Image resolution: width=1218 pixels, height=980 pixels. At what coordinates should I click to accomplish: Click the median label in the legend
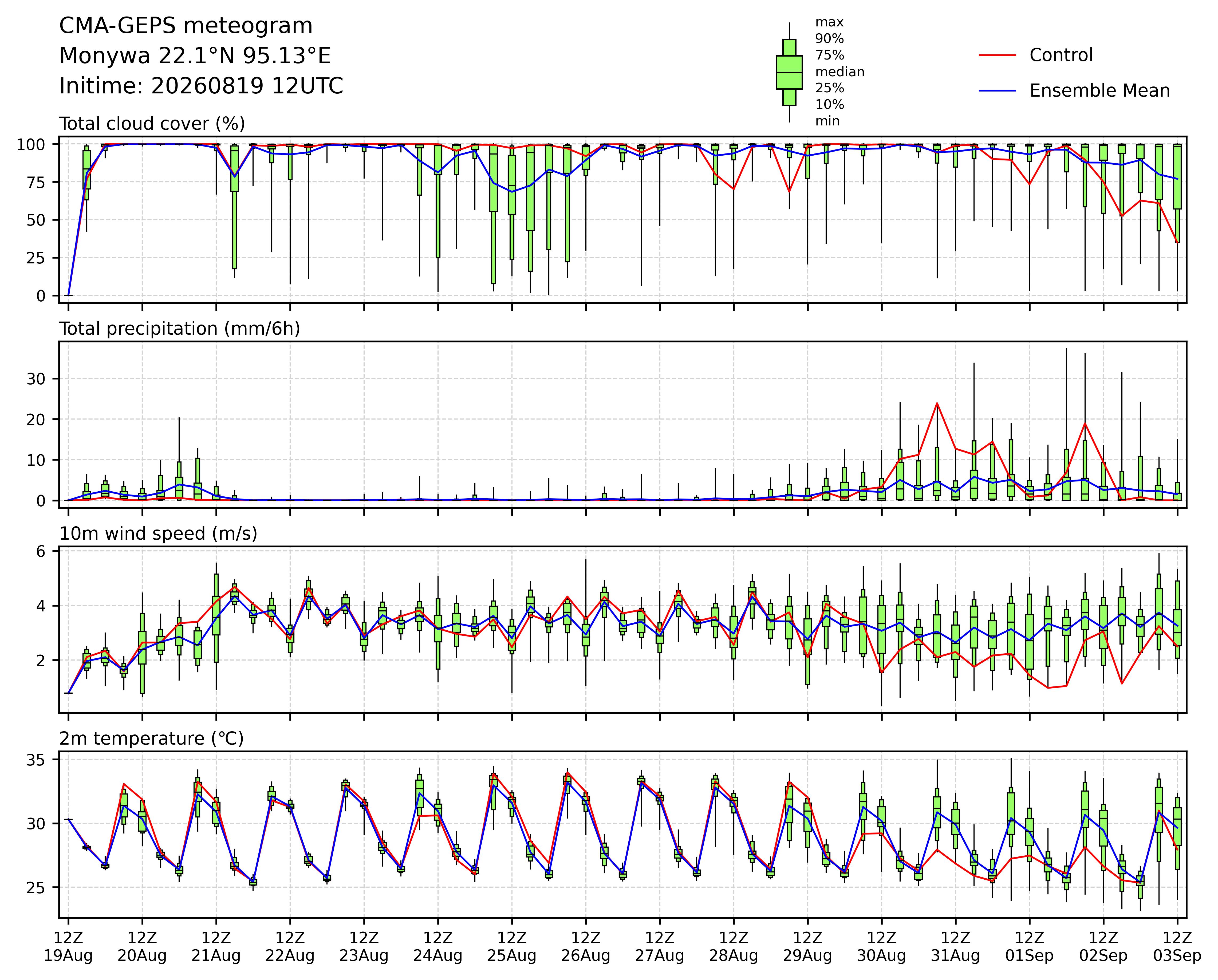tap(839, 72)
